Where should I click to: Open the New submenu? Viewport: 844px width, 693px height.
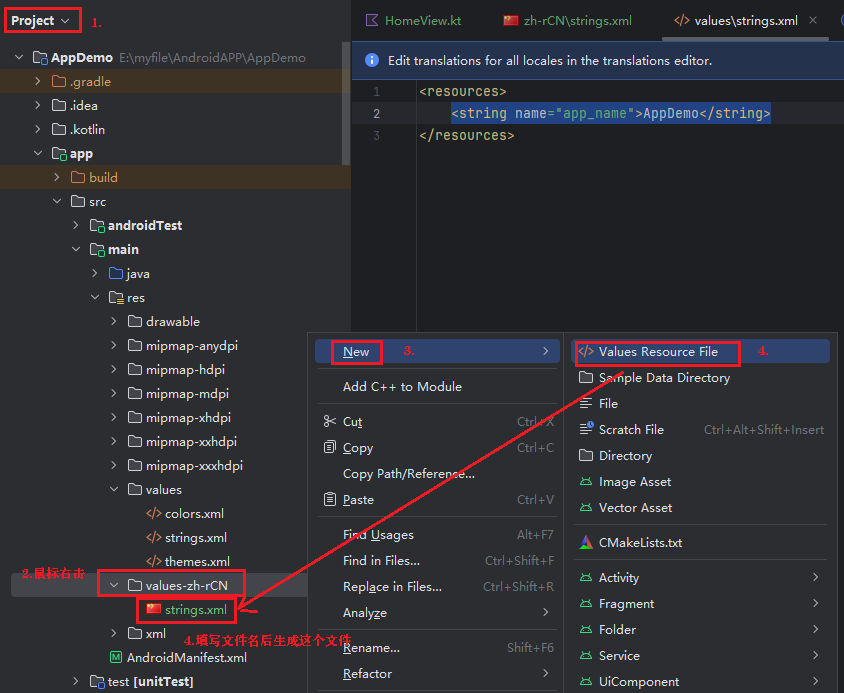[x=438, y=352]
